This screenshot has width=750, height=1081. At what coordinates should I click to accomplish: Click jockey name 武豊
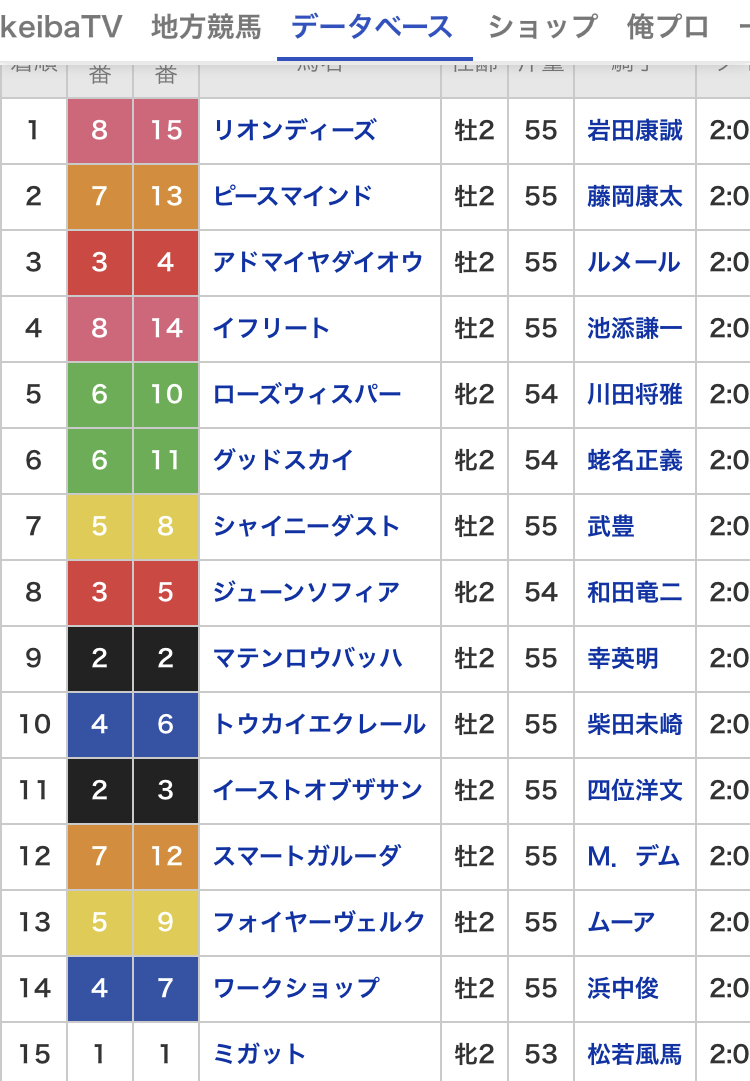[611, 526]
